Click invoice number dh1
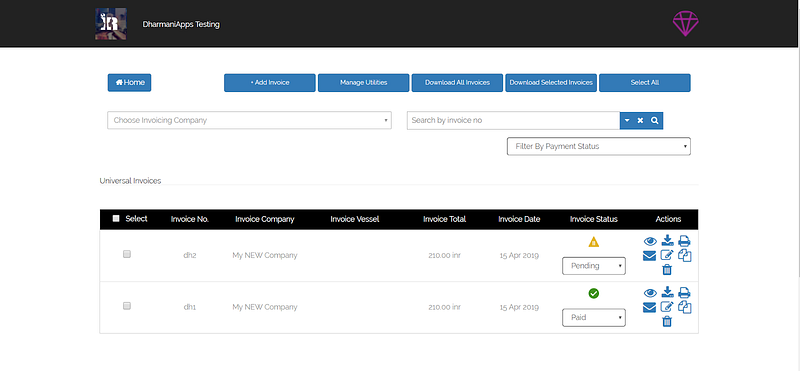The width and height of the screenshot is (800, 371). 190,307
